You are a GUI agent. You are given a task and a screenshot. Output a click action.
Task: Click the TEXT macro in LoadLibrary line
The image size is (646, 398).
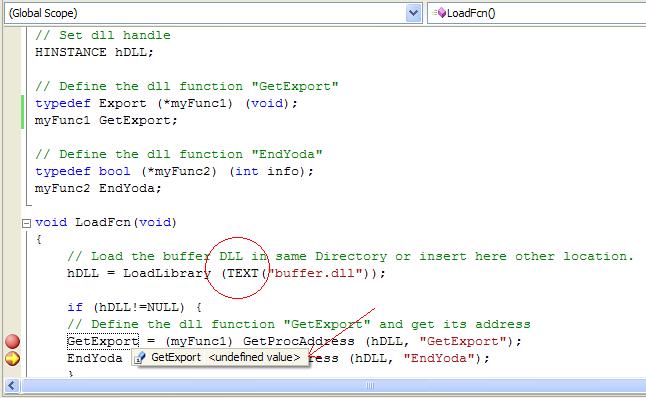tap(243, 273)
